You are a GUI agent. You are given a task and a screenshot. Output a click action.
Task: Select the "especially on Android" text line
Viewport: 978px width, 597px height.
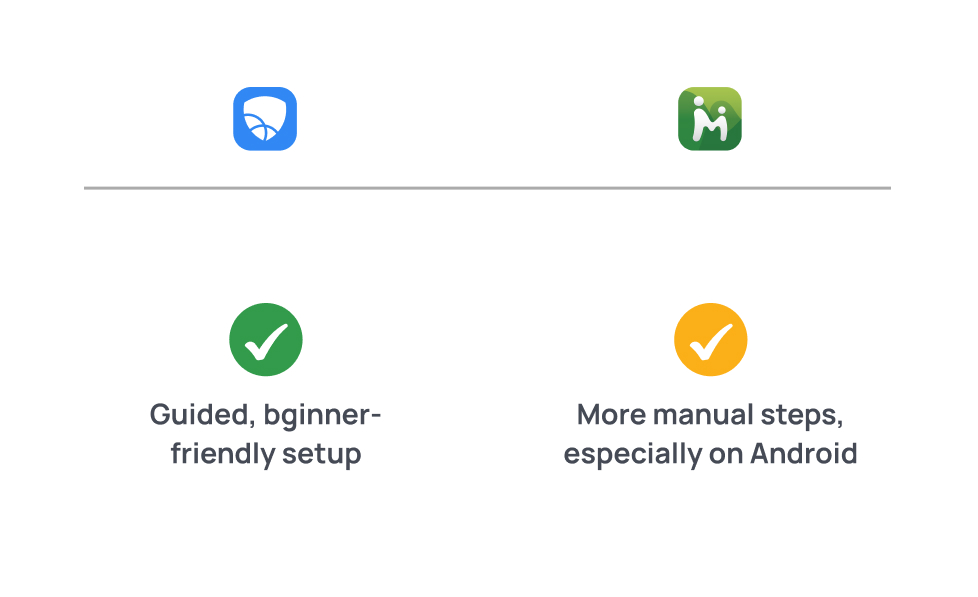[x=711, y=454]
